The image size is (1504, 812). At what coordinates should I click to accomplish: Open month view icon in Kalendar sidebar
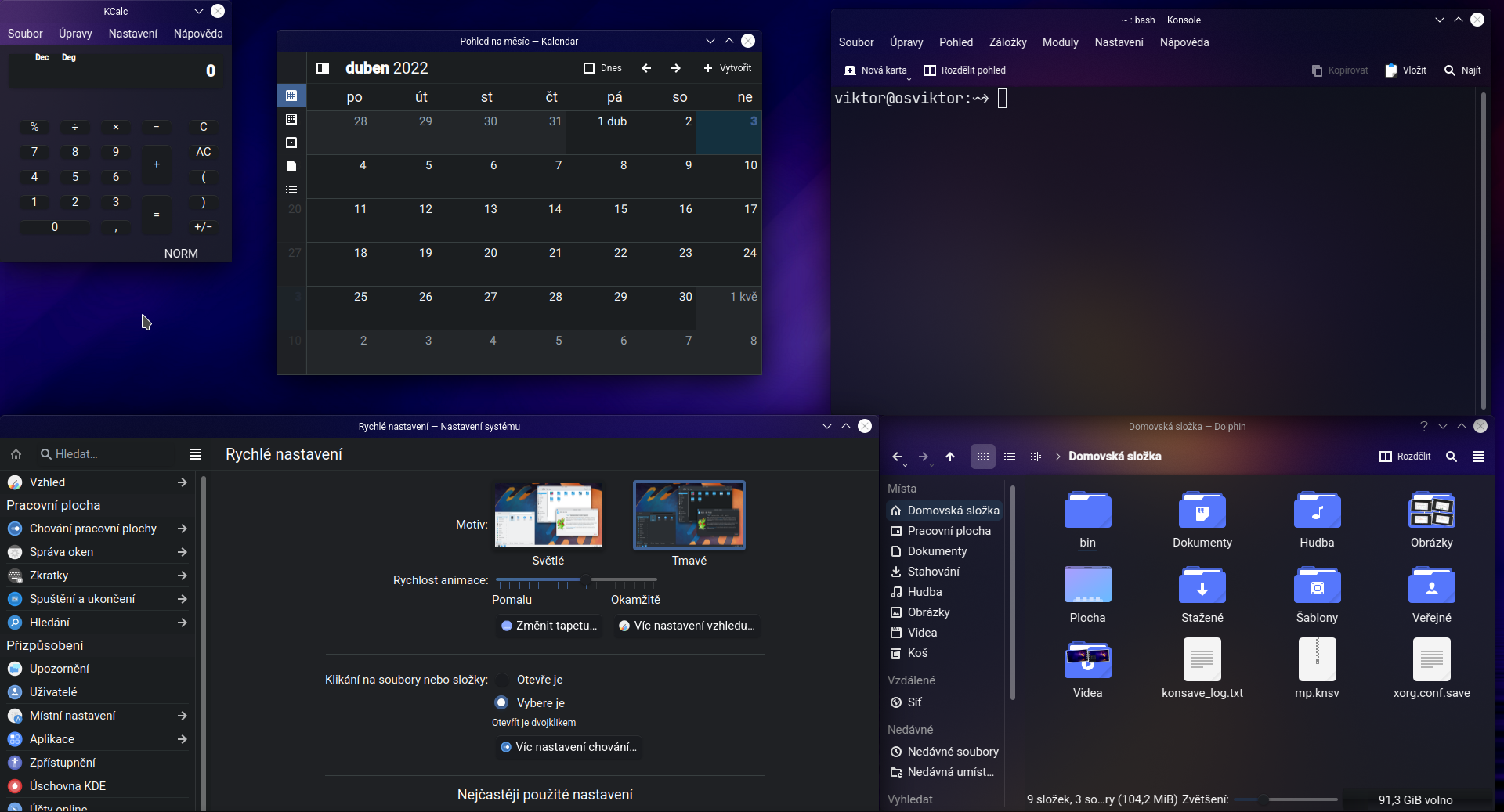coord(291,96)
